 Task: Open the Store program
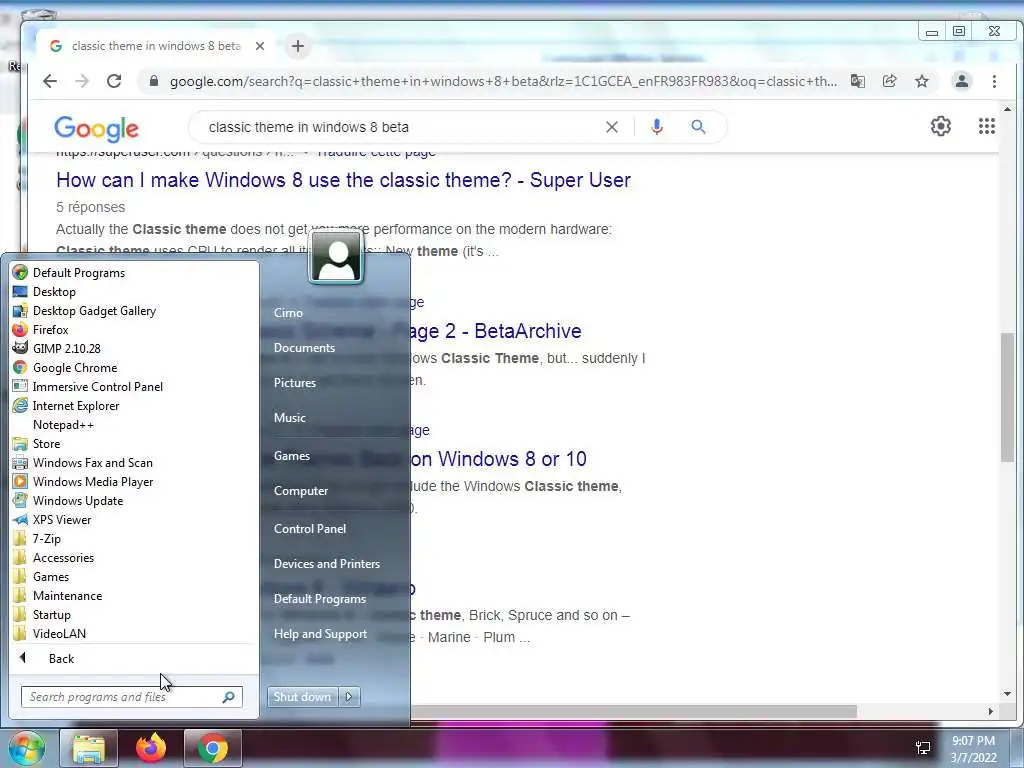point(46,443)
